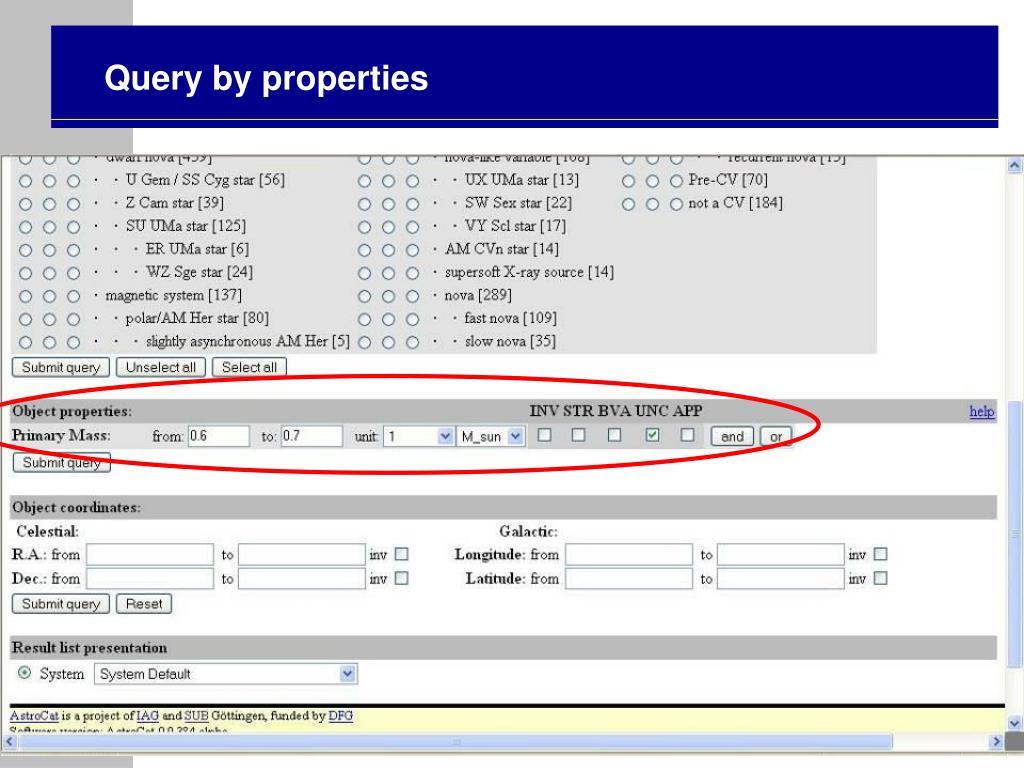Image resolution: width=1024 pixels, height=768 pixels.
Task: Click the 'or' button for Primary Mass
Action: point(776,436)
